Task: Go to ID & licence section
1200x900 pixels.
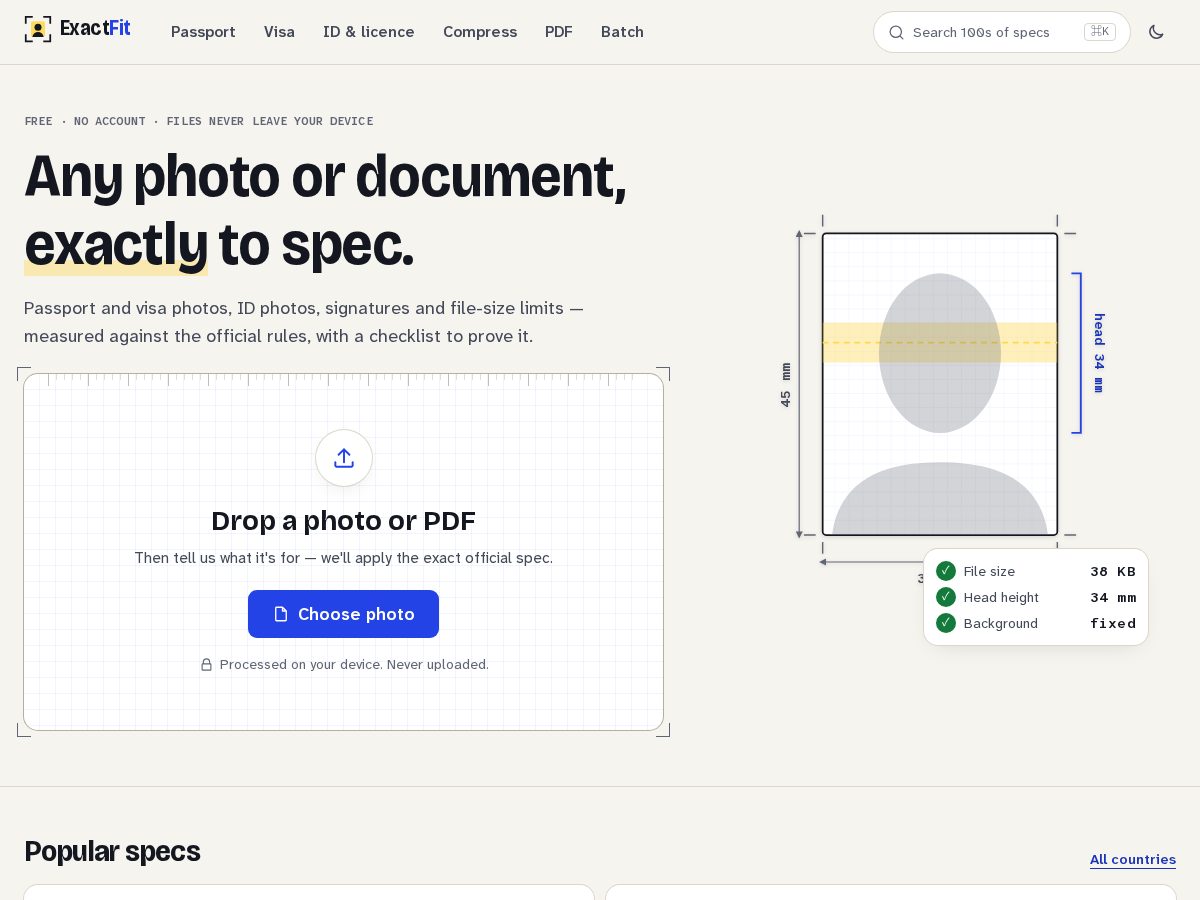Action: click(369, 32)
